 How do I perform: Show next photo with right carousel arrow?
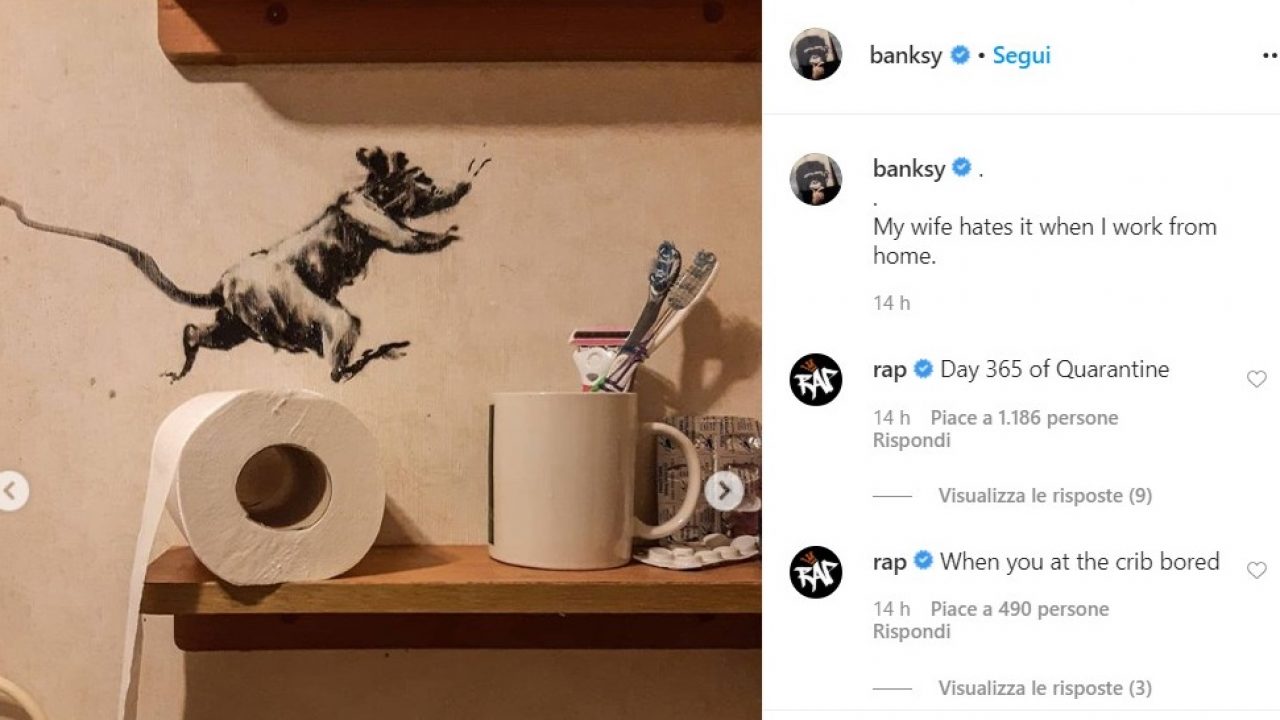click(724, 491)
